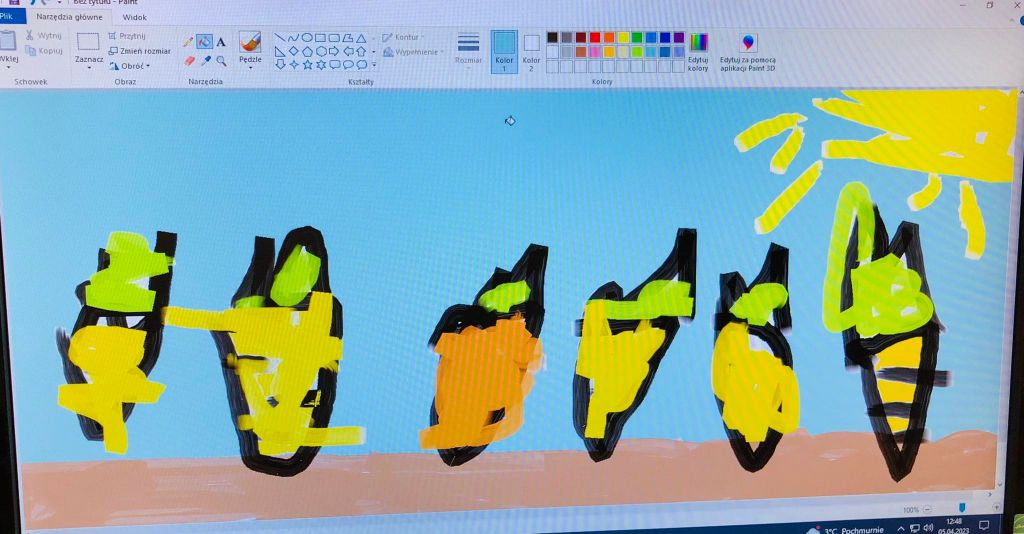Choose the left arrow shape
The height and width of the screenshot is (534, 1024).
click(x=348, y=51)
